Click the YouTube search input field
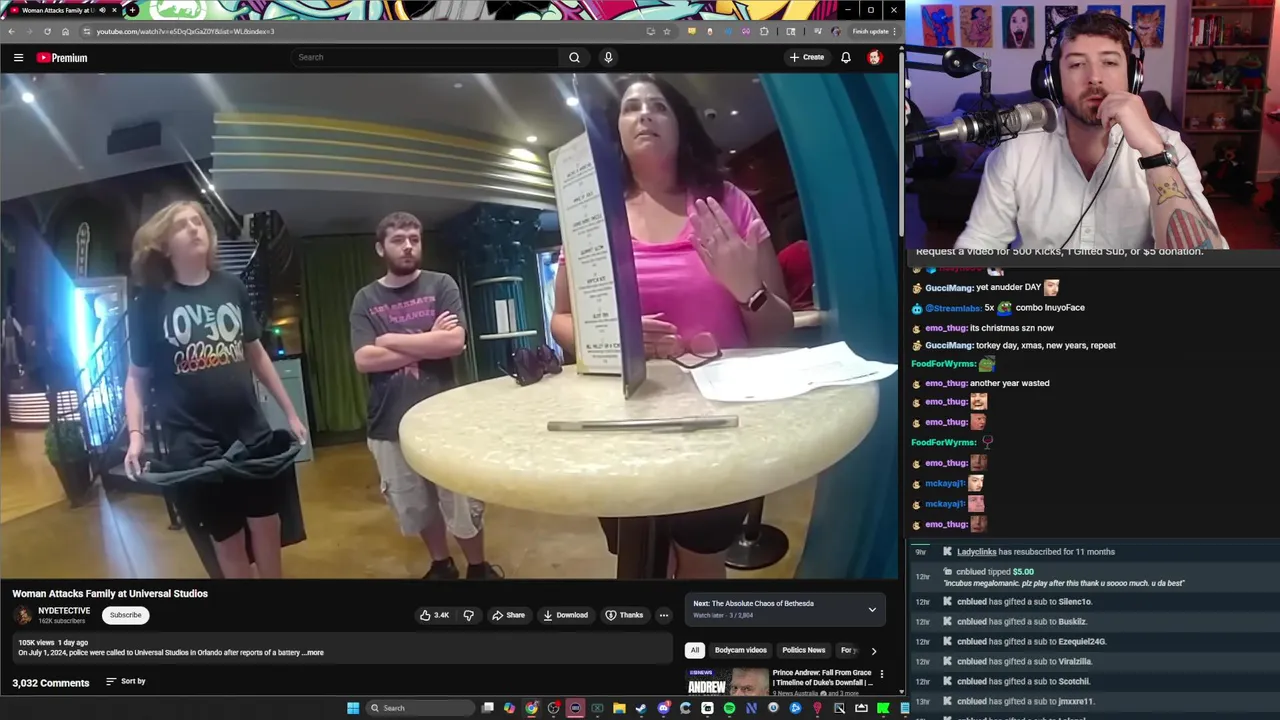This screenshot has height=720, width=1280. 425,57
